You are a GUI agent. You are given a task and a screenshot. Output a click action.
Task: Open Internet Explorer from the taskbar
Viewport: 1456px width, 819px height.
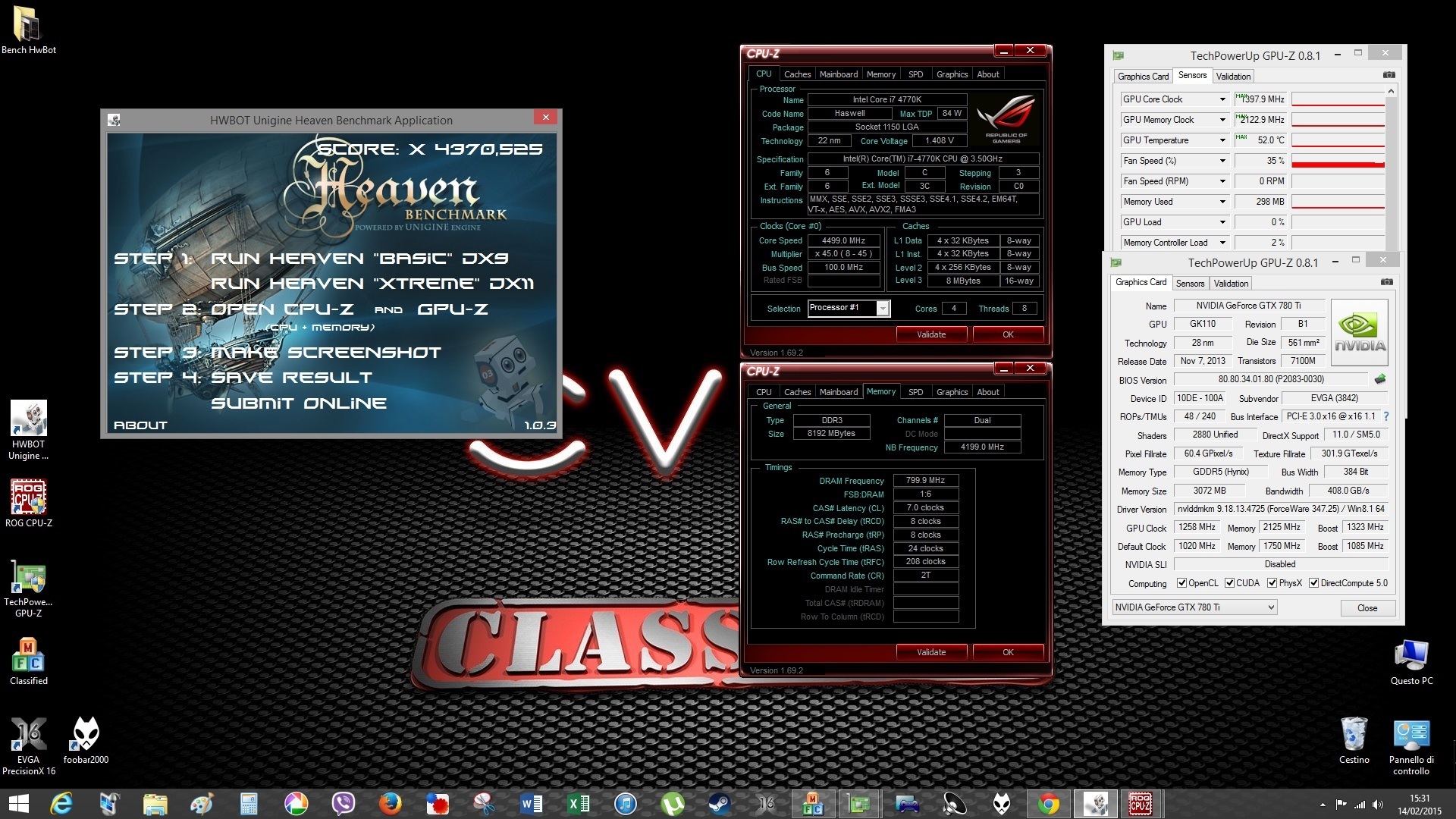(x=61, y=804)
